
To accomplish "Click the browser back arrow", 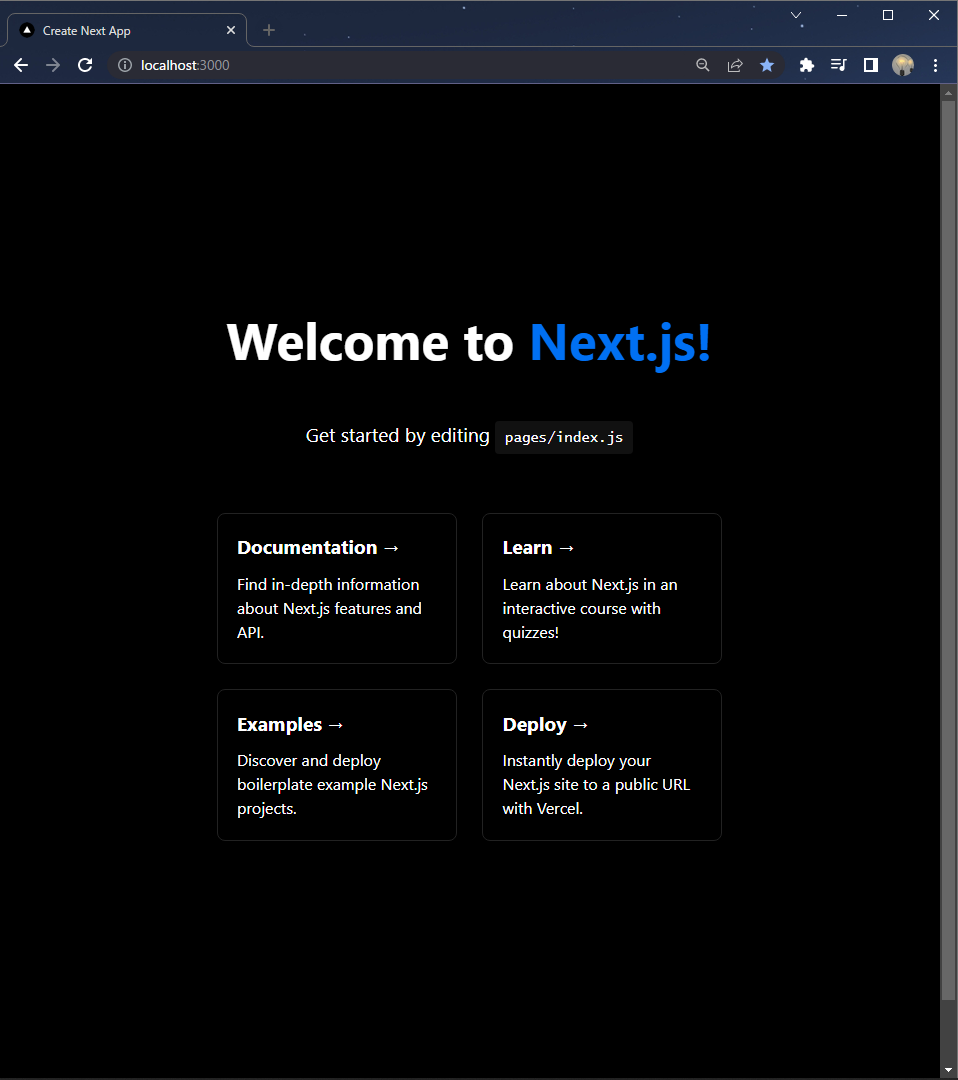I will [x=21, y=65].
